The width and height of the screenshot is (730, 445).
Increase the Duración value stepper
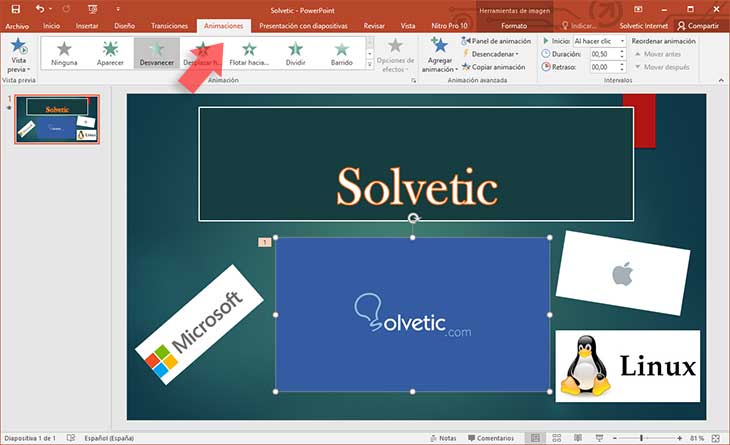pyautogui.click(x=622, y=52)
